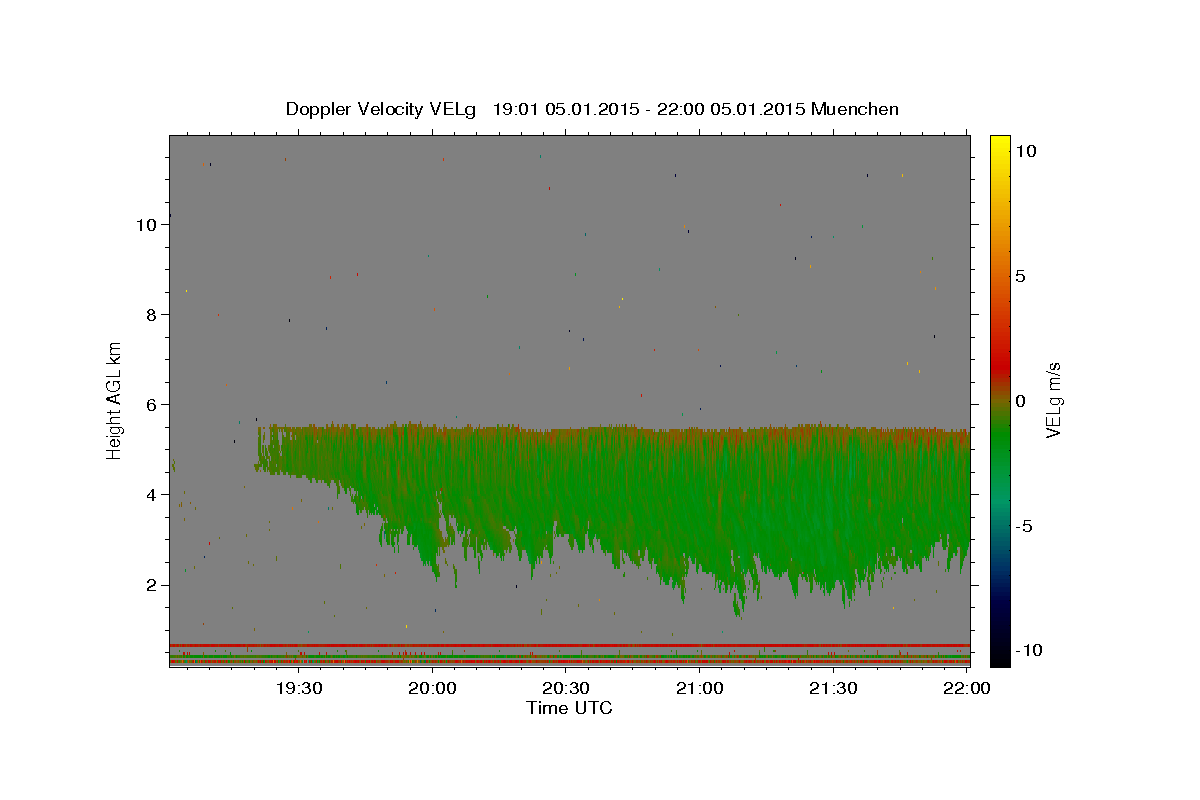Click the height axis value 2
Viewport: 1200px width, 800px height.
[x=152, y=585]
